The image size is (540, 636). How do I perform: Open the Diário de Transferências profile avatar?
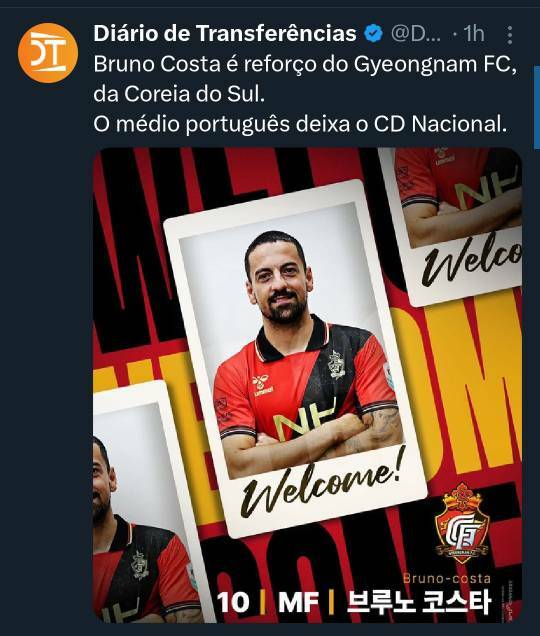click(x=48, y=53)
